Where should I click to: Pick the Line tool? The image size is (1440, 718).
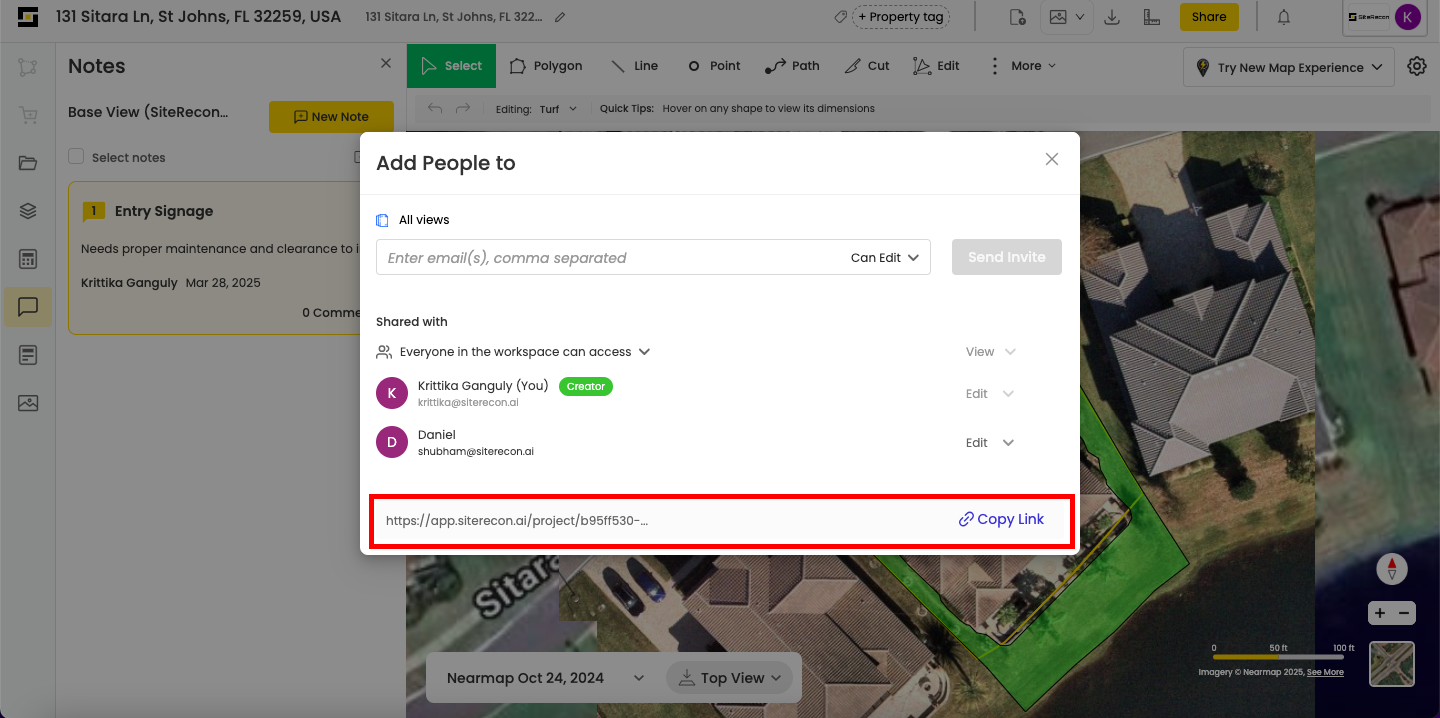[x=634, y=66]
